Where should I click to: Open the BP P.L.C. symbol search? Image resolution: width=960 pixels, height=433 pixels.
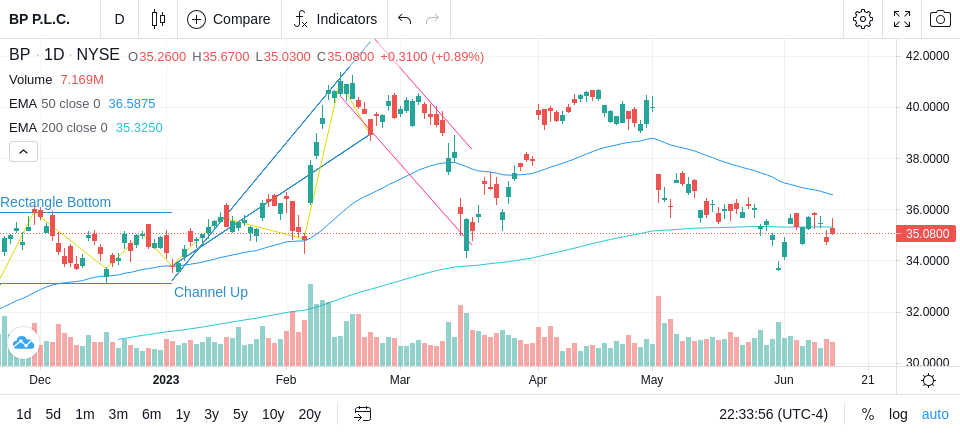(x=39, y=19)
